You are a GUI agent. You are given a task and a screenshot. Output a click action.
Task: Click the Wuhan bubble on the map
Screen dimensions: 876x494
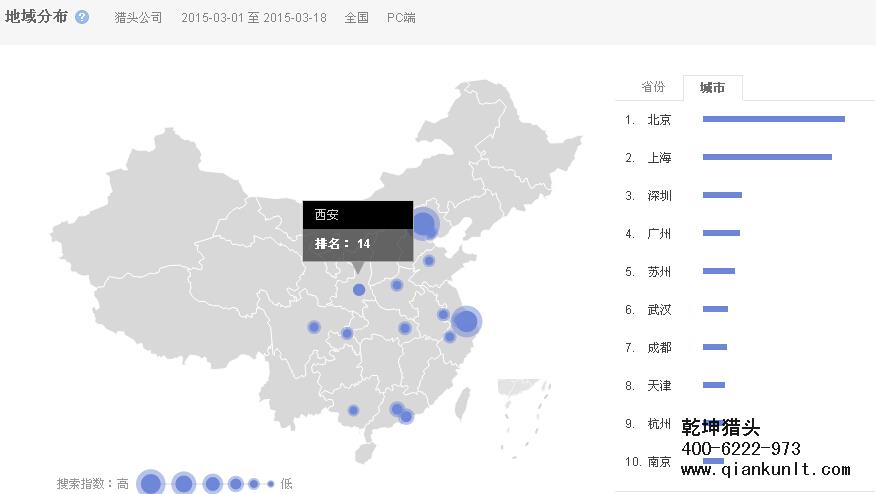pos(405,328)
